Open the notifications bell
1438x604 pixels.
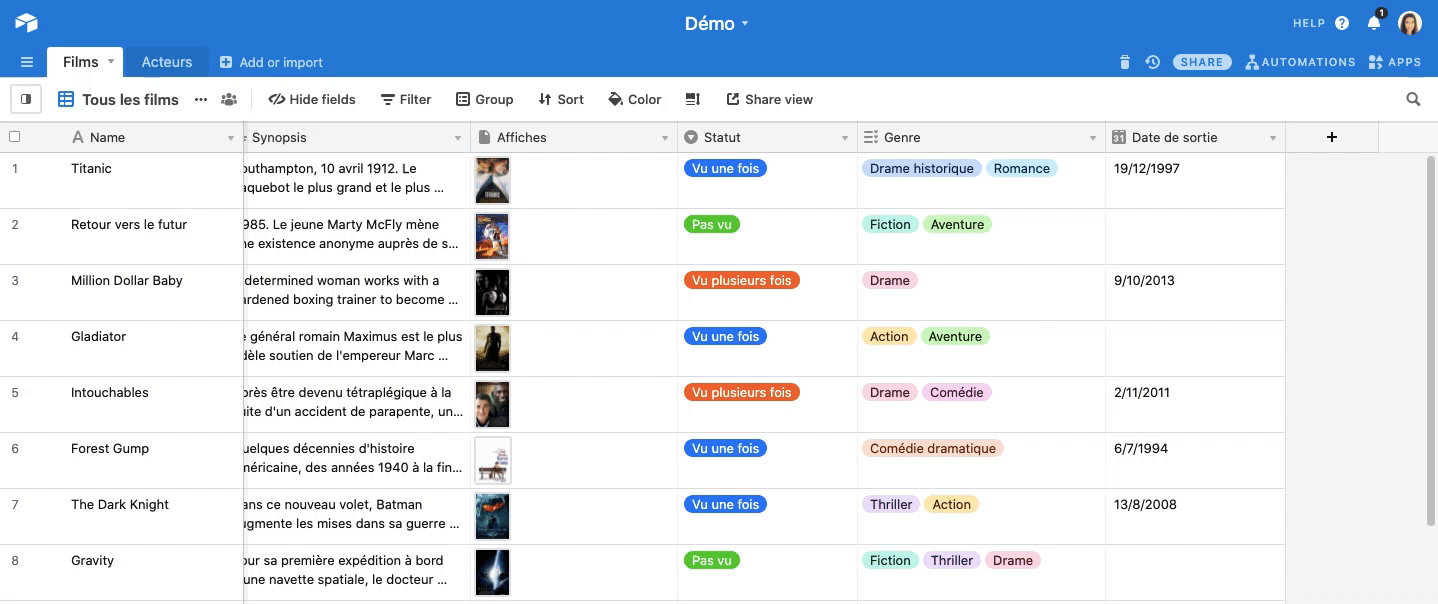[x=1374, y=23]
